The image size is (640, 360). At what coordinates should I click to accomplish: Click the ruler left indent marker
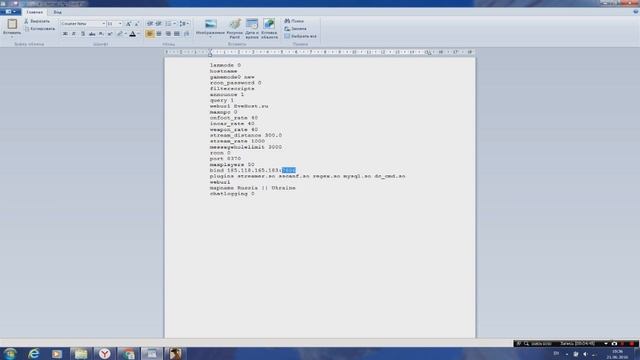210,53
